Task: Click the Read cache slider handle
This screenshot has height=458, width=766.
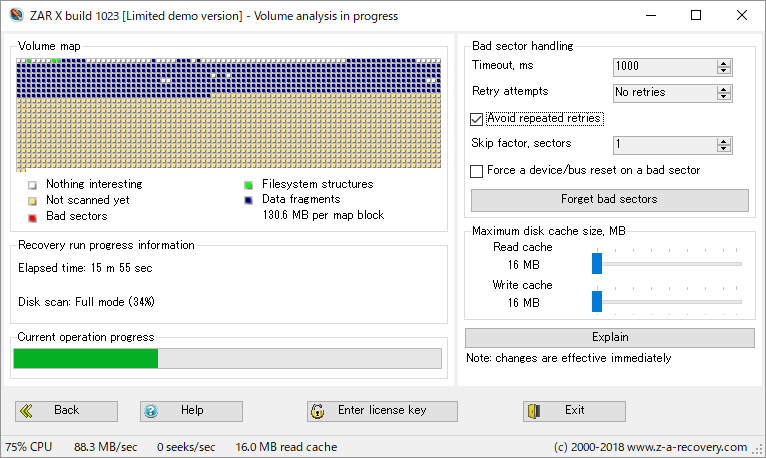Action: pyautogui.click(x=597, y=264)
